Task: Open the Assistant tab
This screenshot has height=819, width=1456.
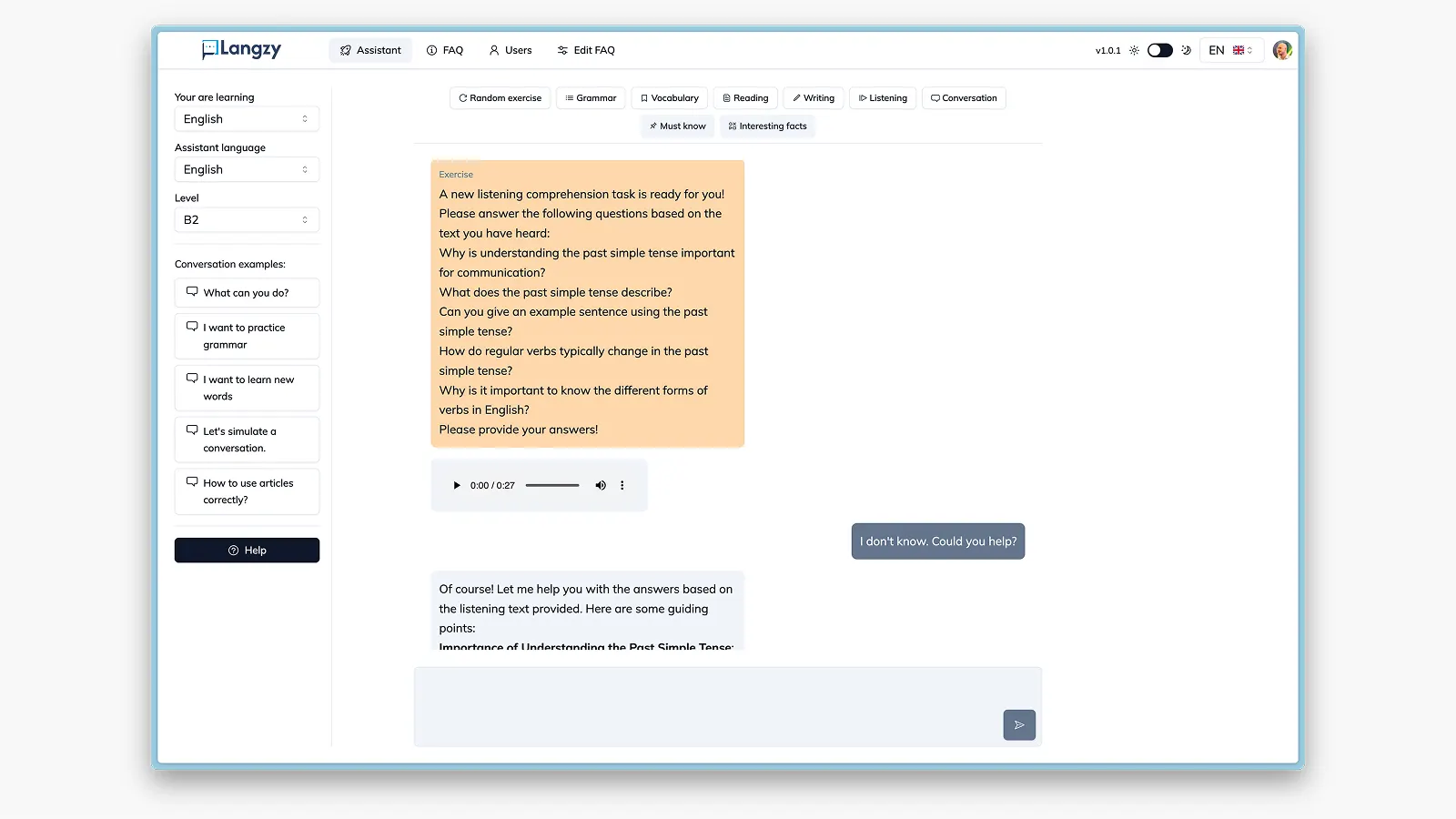Action: pyautogui.click(x=370, y=50)
